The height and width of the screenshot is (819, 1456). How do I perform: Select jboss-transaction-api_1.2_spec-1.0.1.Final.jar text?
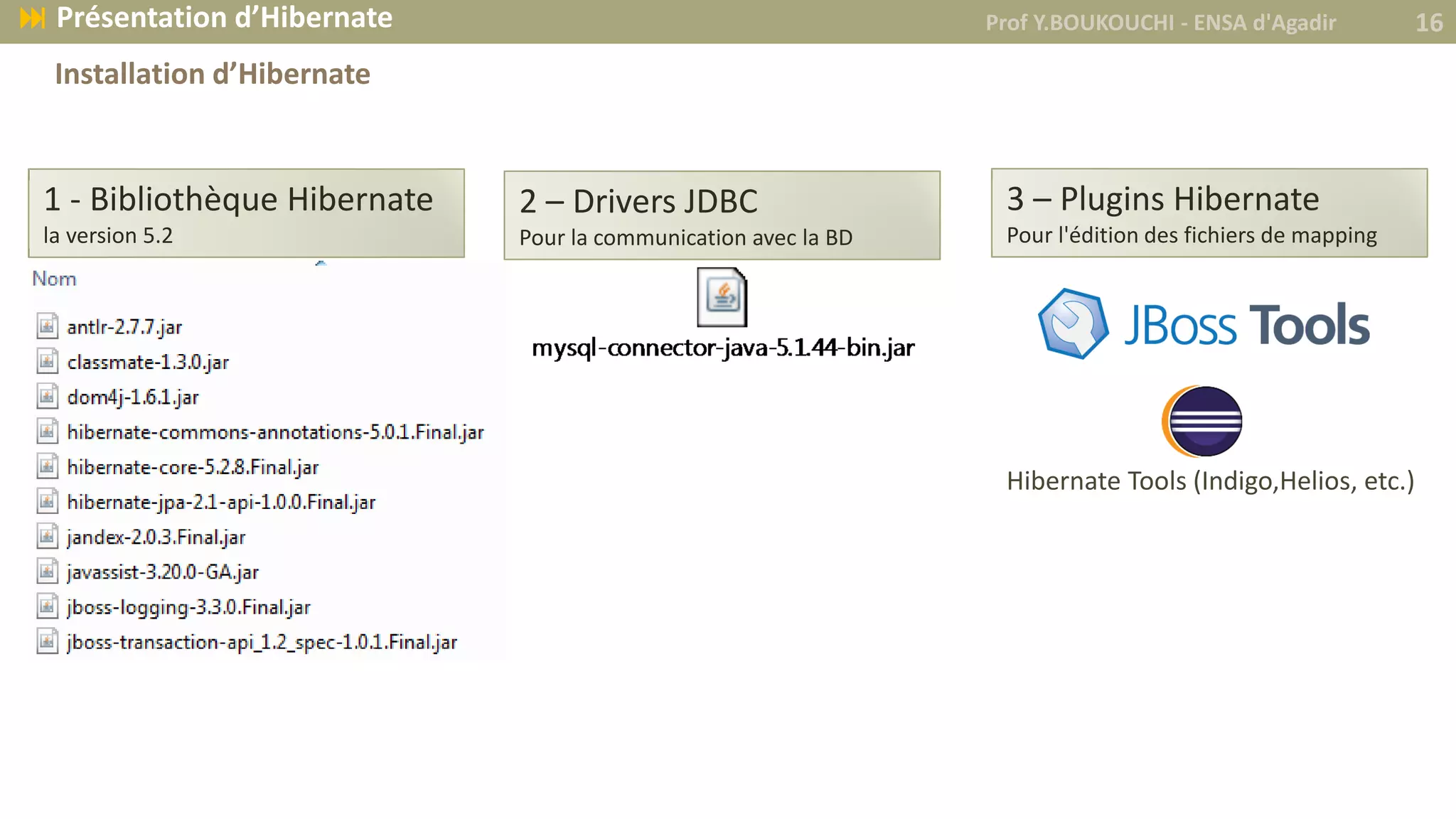point(262,643)
